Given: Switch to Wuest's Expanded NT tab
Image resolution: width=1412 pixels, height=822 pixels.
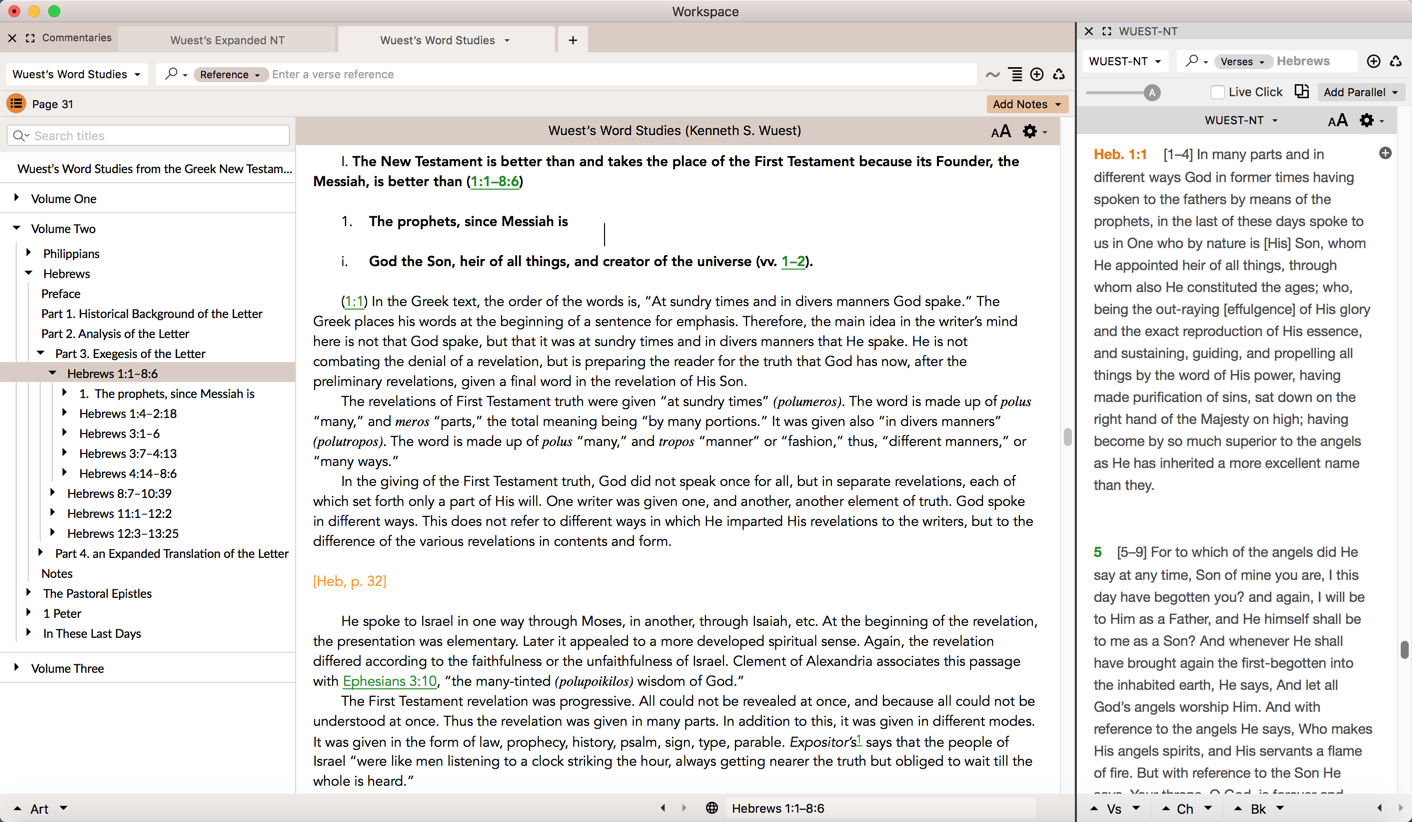Looking at the screenshot, I should pos(227,40).
